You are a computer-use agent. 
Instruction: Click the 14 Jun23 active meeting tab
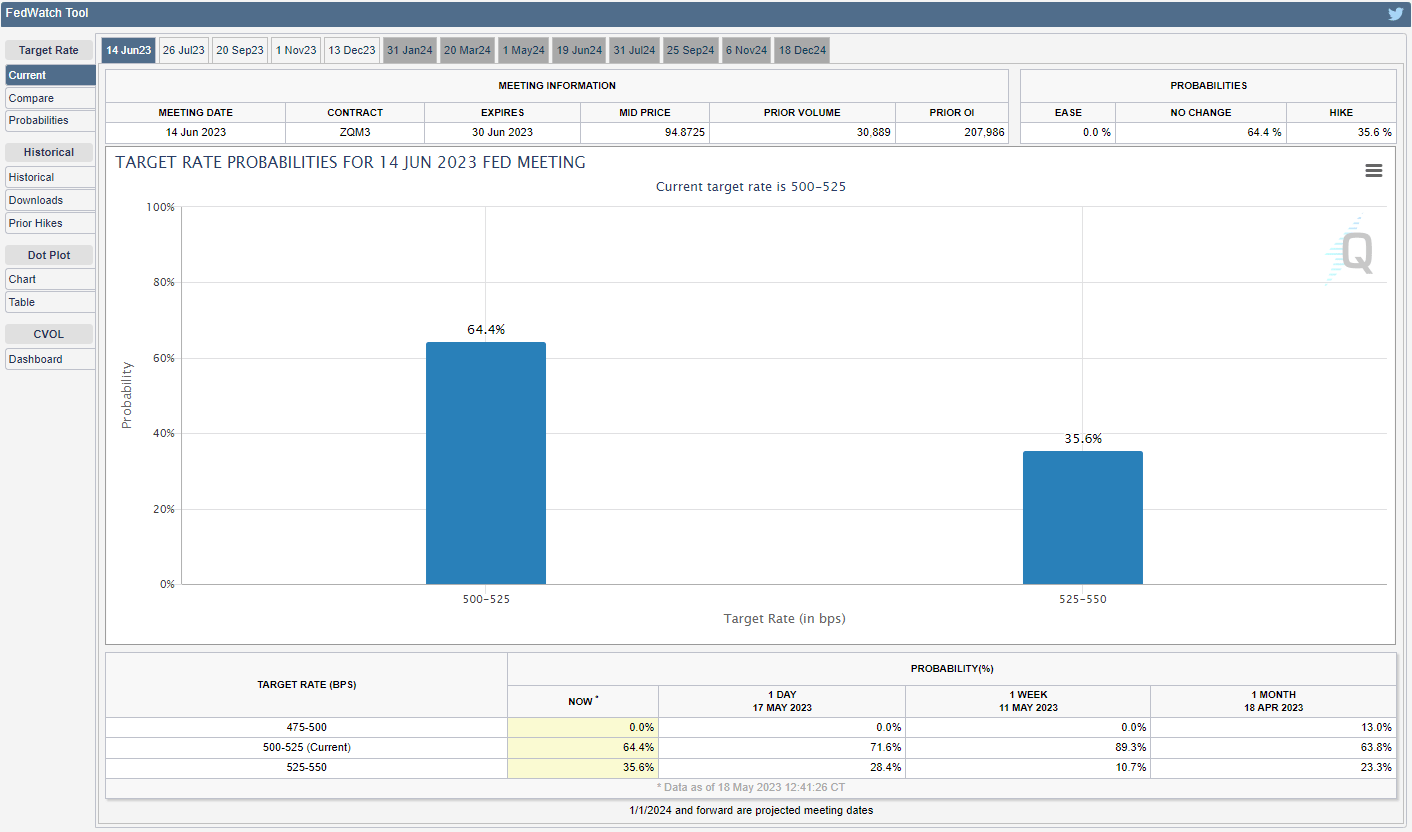pyautogui.click(x=128, y=50)
